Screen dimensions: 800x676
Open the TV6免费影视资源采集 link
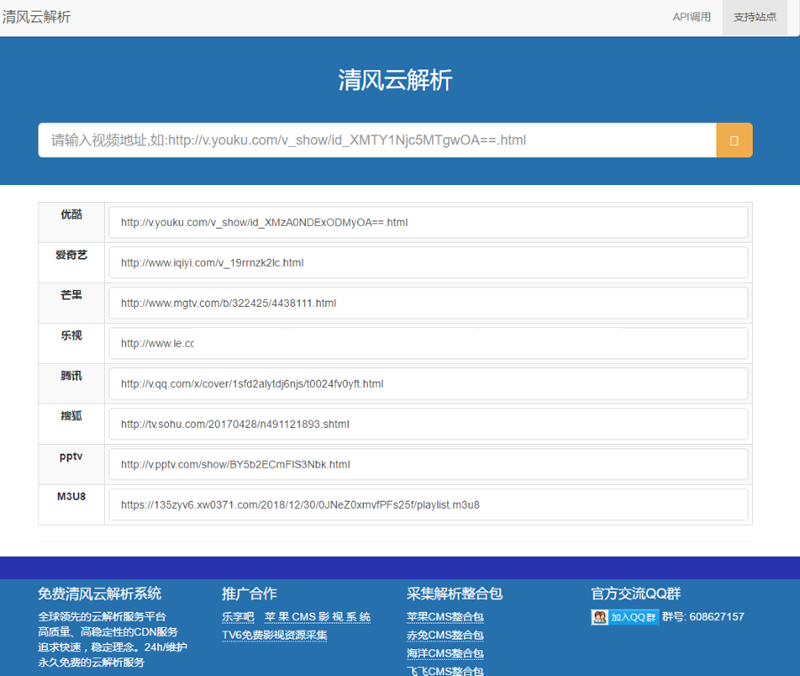pyautogui.click(x=274, y=635)
